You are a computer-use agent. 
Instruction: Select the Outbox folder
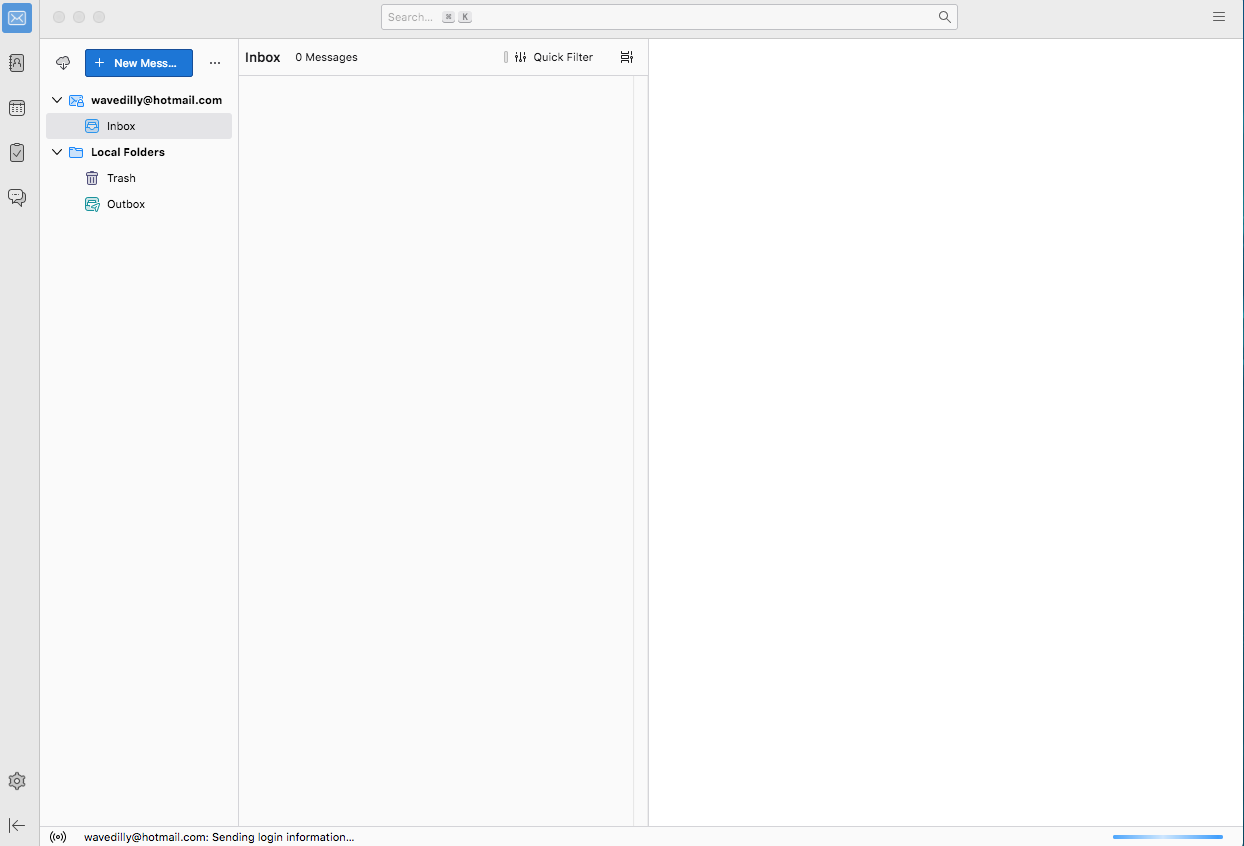pyautogui.click(x=139, y=204)
